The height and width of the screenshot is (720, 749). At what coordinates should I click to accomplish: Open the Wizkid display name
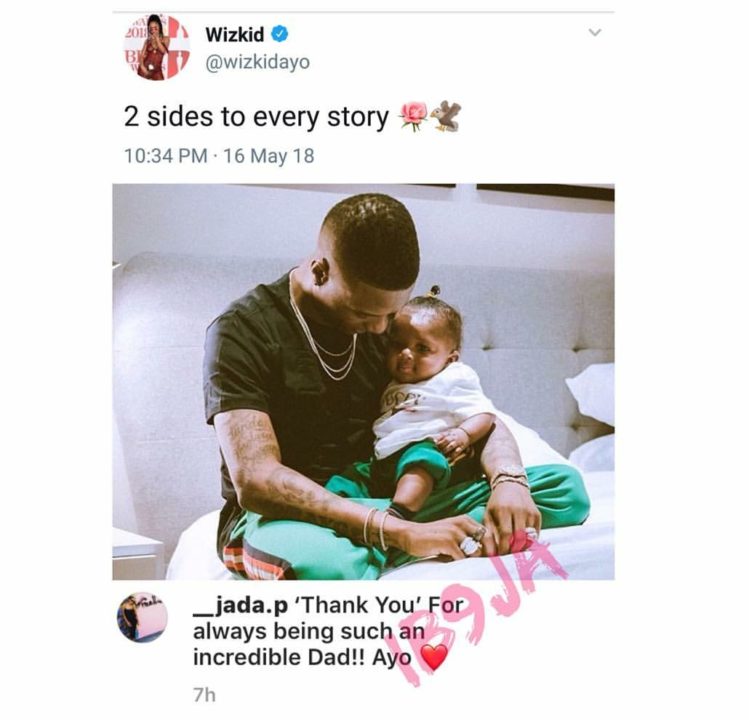click(235, 34)
